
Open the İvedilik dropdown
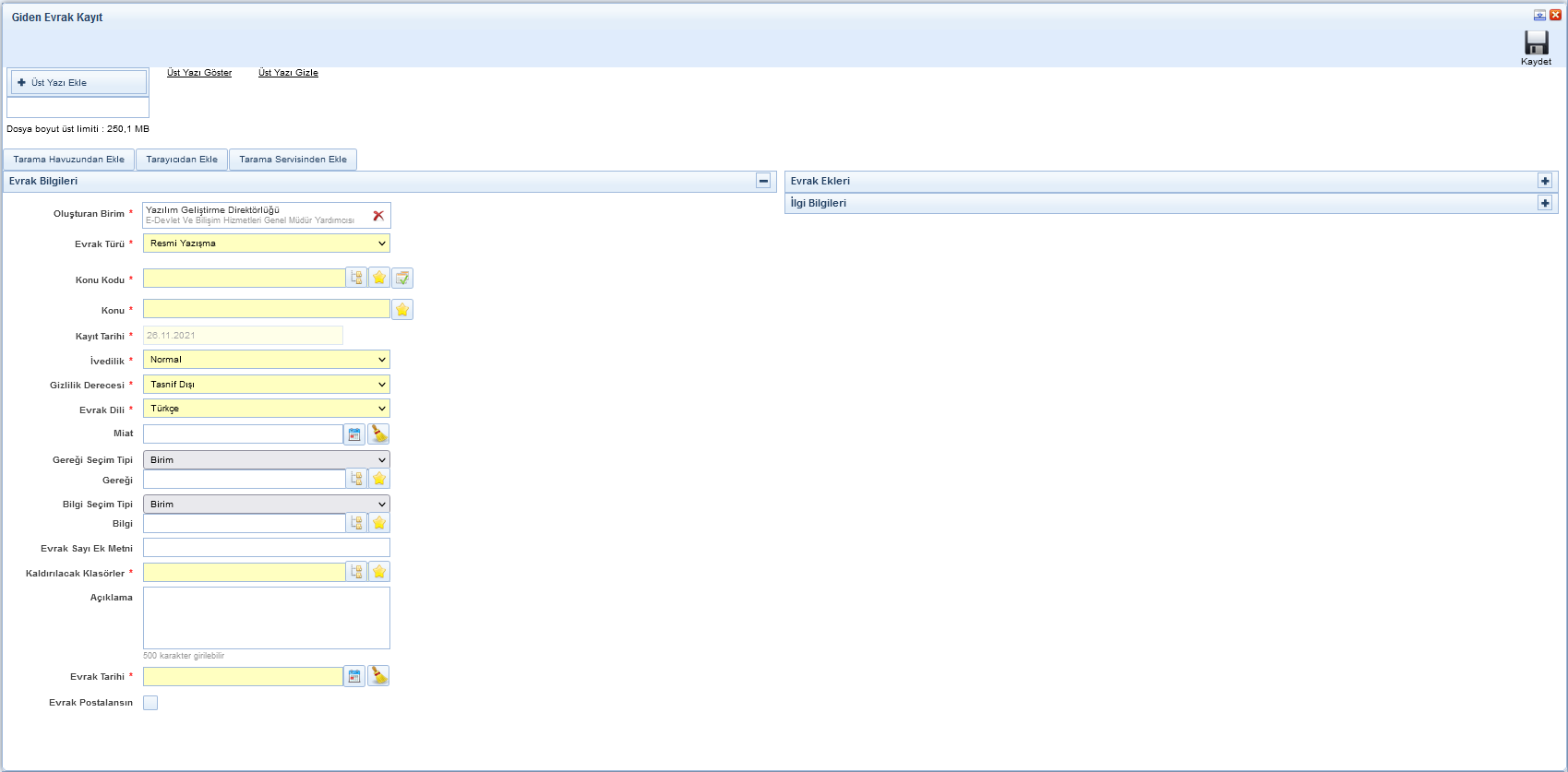coord(266,360)
